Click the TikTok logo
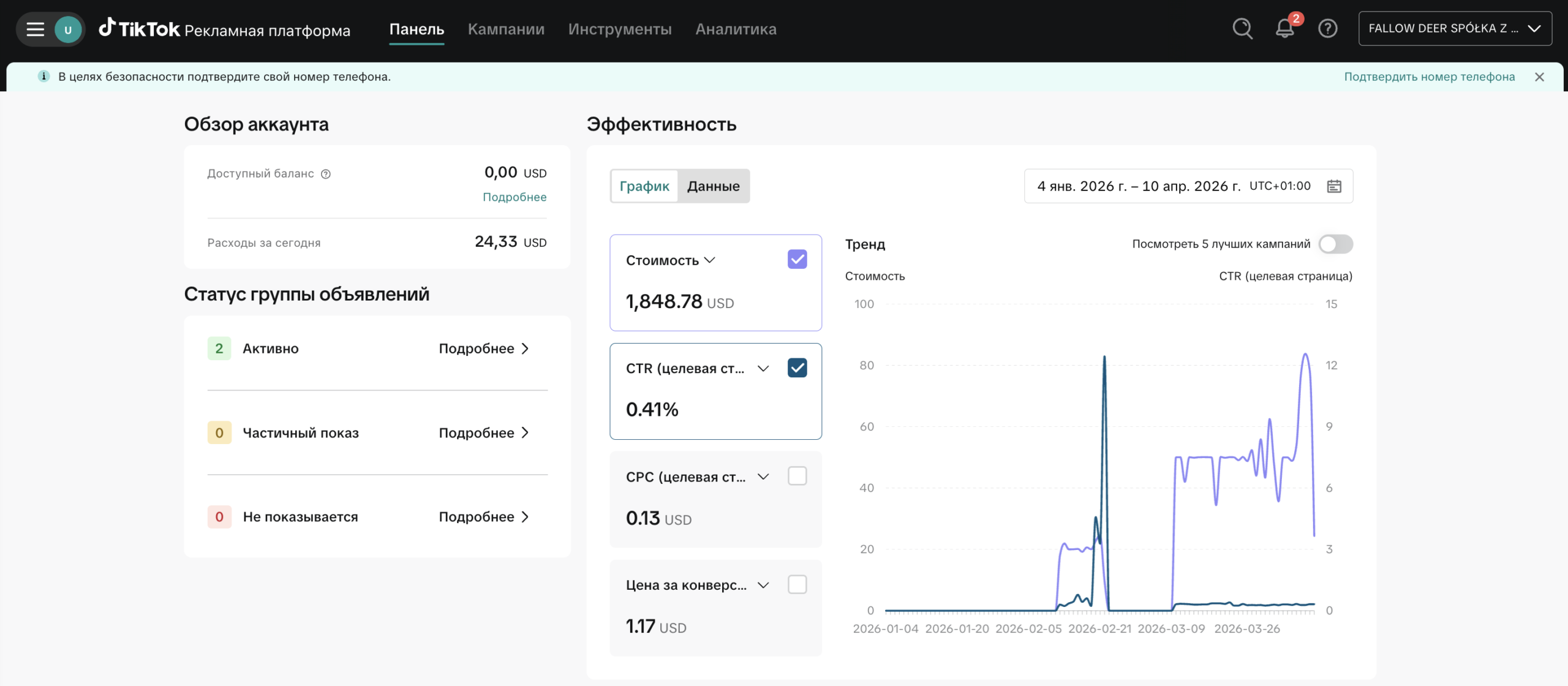Image resolution: width=1568 pixels, height=686 pixels. [140, 28]
